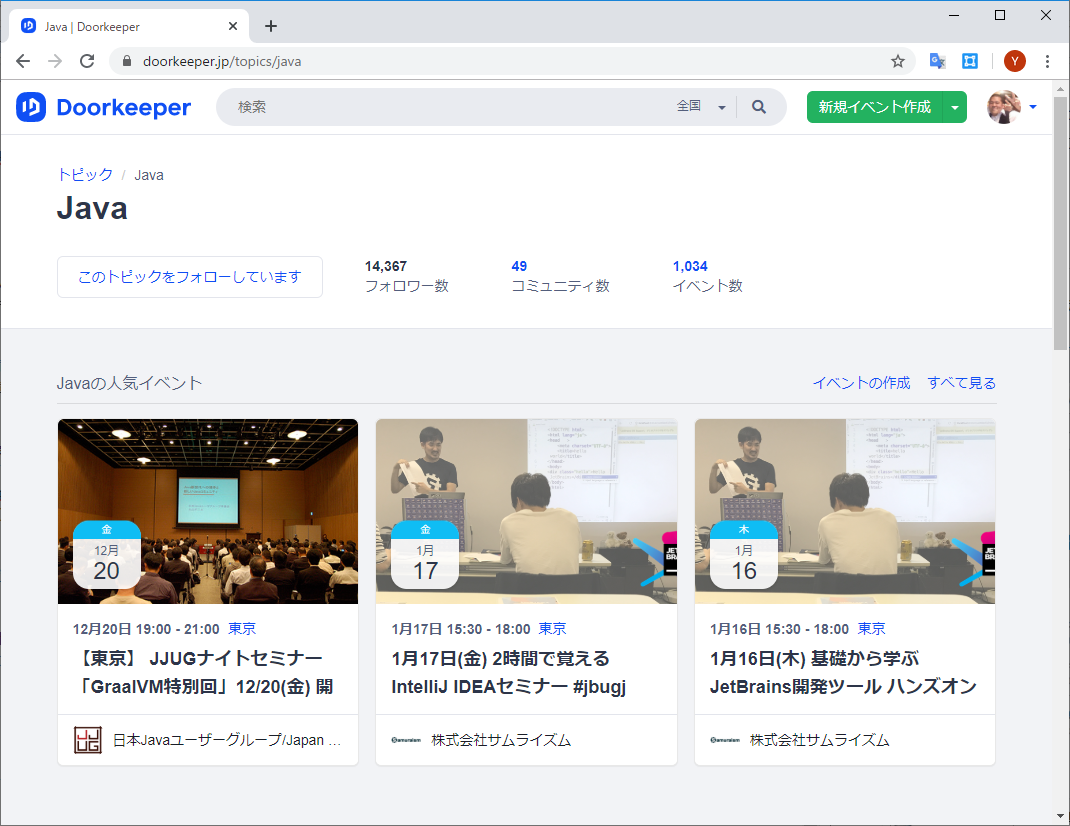Viewport: 1070px width, 826px height.
Task: Expand arrow next to 新規イベント作成
Action: pyautogui.click(x=955, y=107)
